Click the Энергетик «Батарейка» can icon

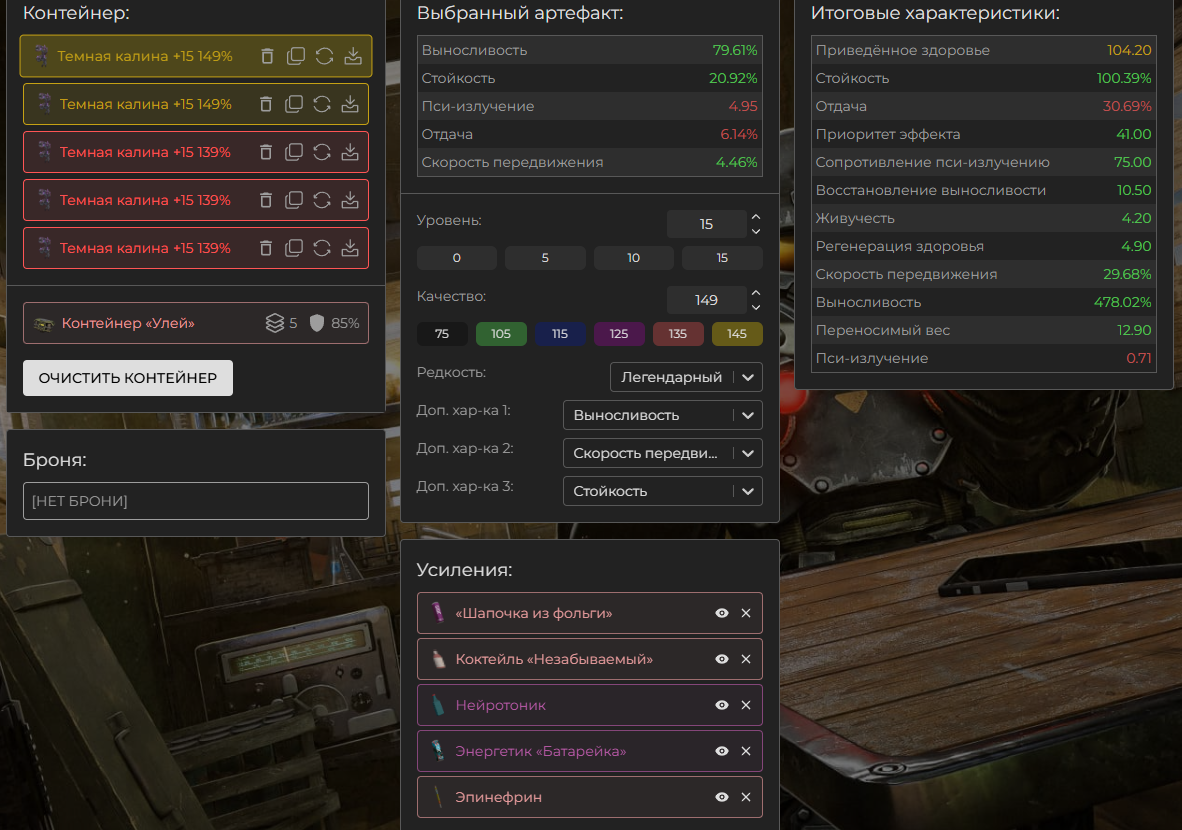tap(437, 751)
